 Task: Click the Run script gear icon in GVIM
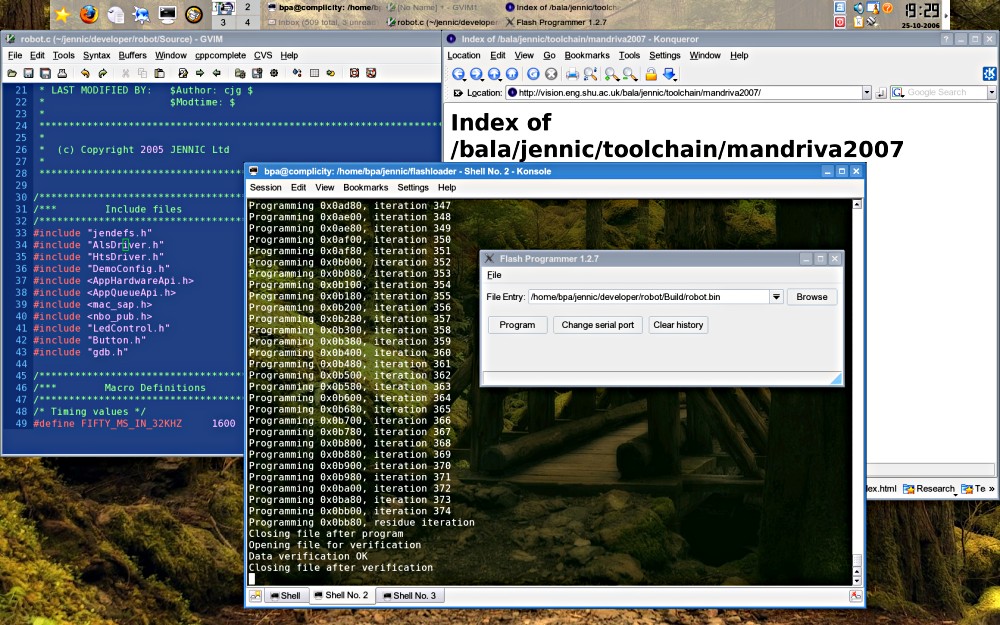(x=274, y=73)
